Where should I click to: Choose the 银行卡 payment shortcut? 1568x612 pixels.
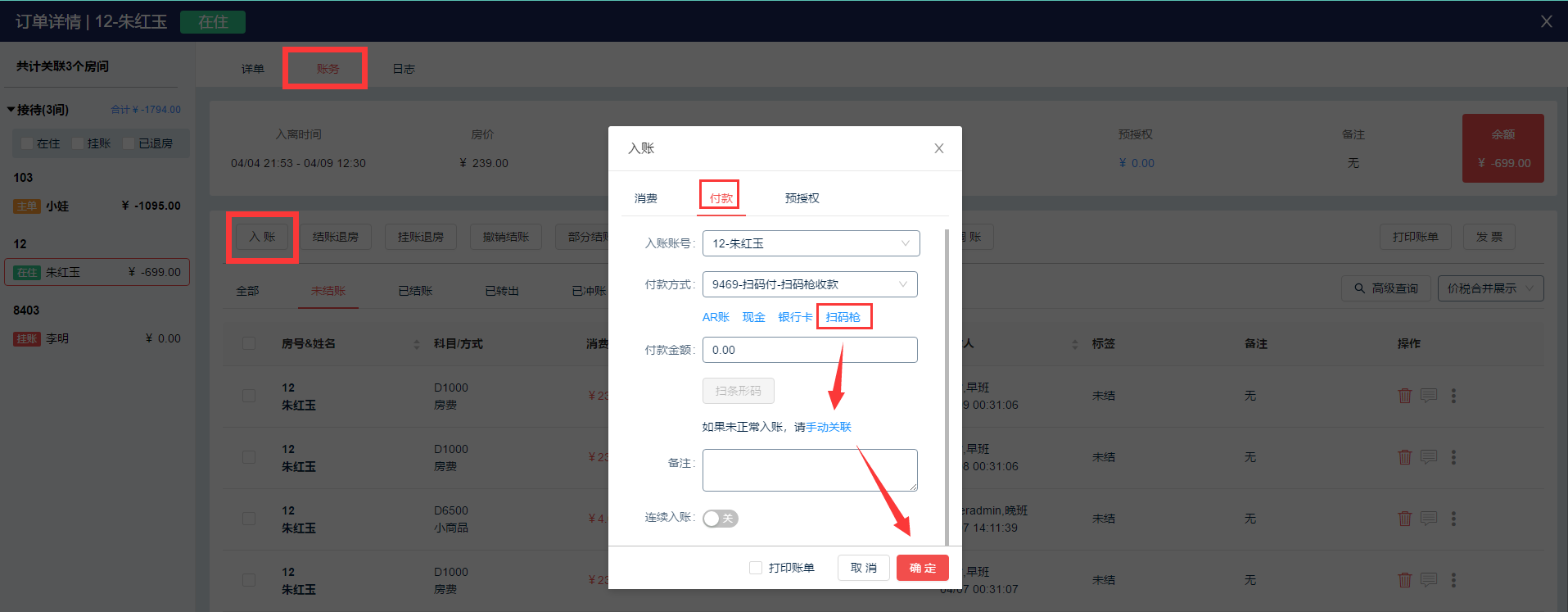coord(795,317)
